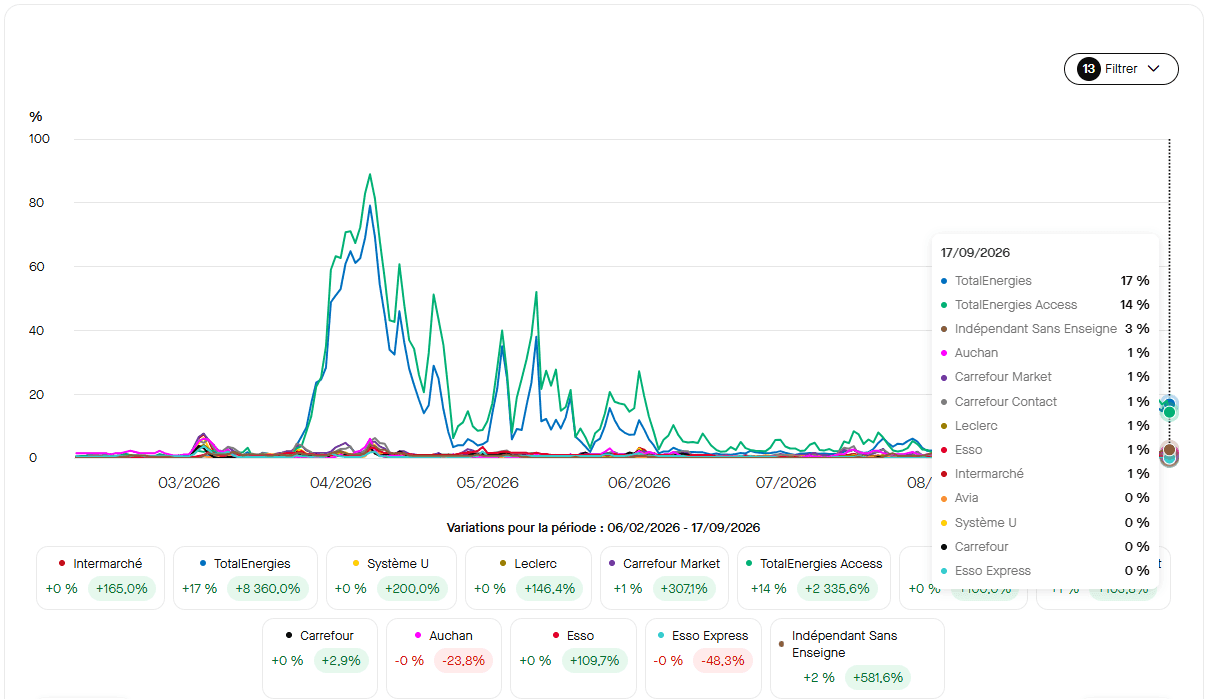Click the 04/2026 axis label
This screenshot has width=1207, height=699.
(340, 483)
